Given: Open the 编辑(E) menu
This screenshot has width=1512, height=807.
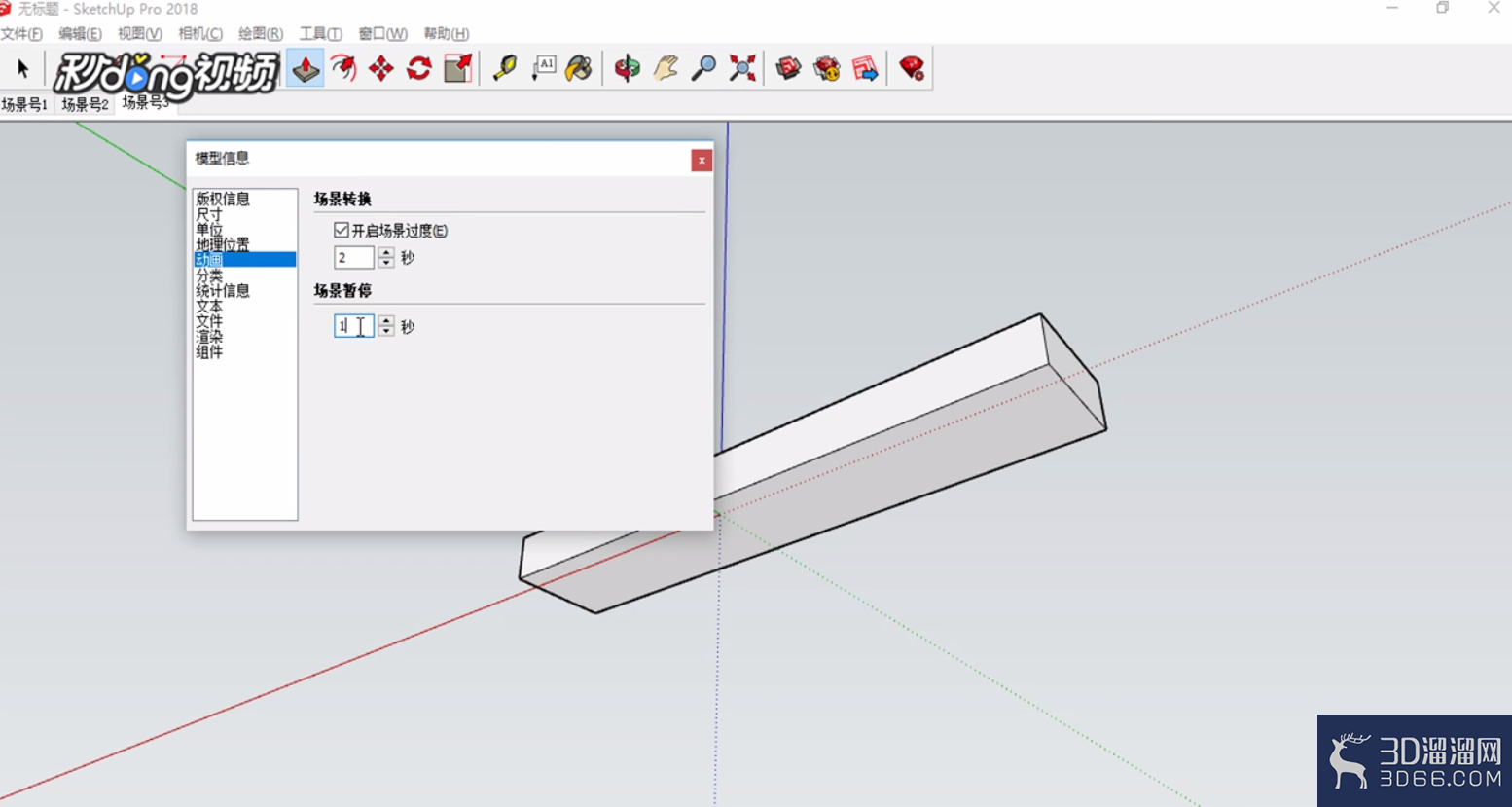Looking at the screenshot, I should click(80, 34).
